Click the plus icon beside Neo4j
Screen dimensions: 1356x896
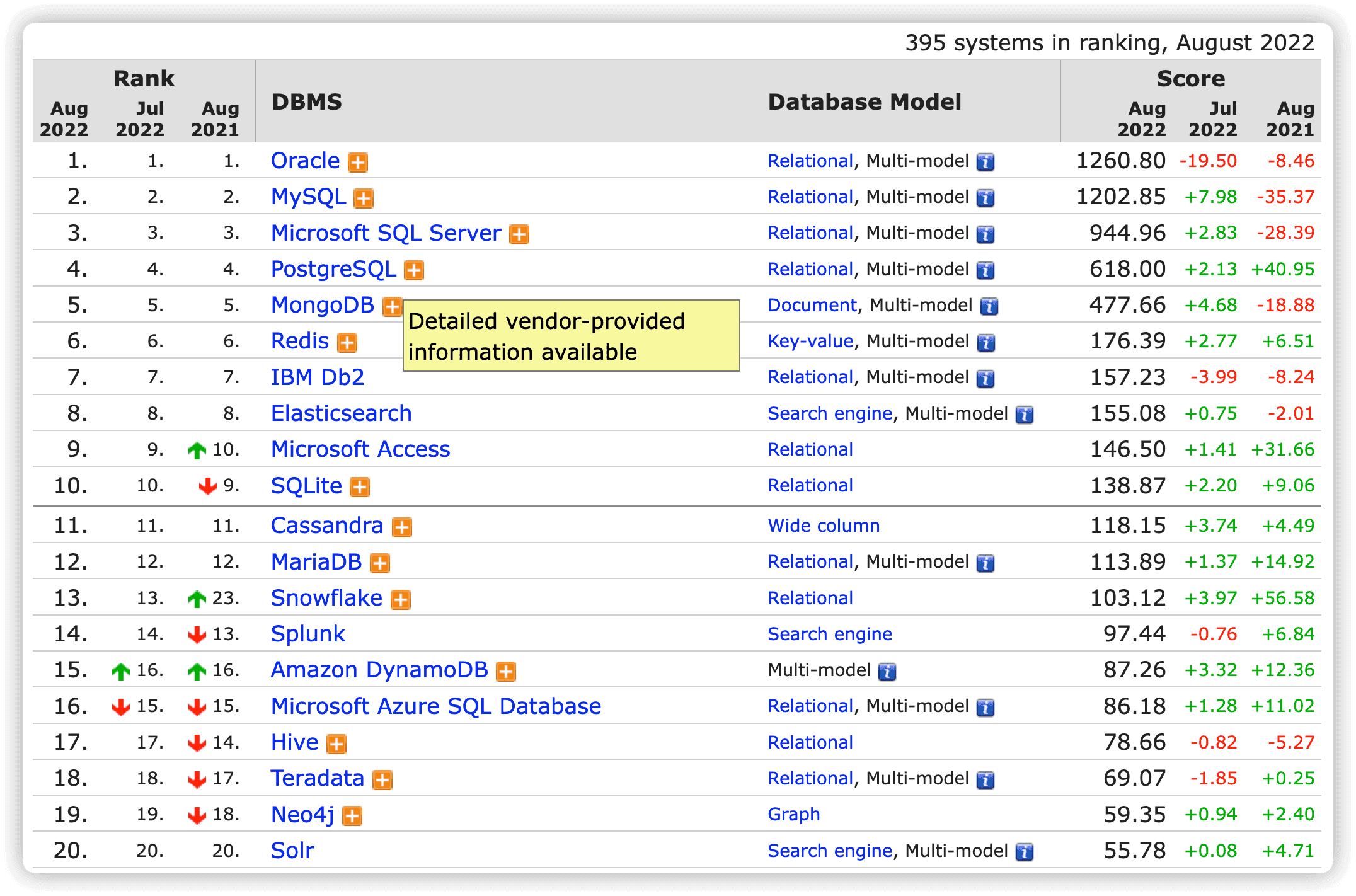click(x=352, y=817)
